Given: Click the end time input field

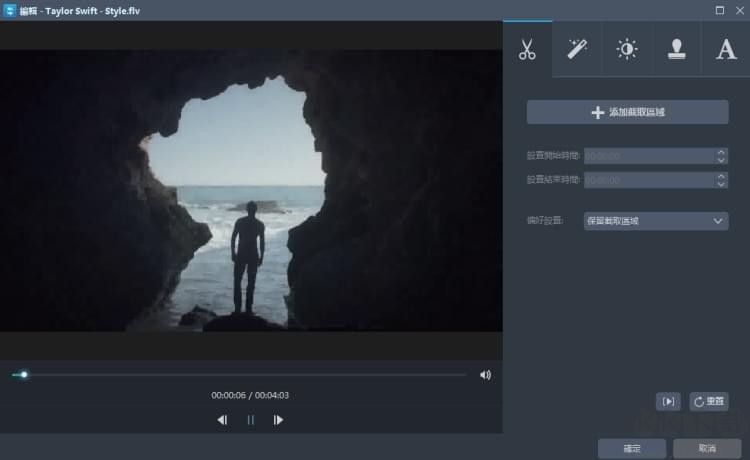Looking at the screenshot, I should [x=648, y=180].
